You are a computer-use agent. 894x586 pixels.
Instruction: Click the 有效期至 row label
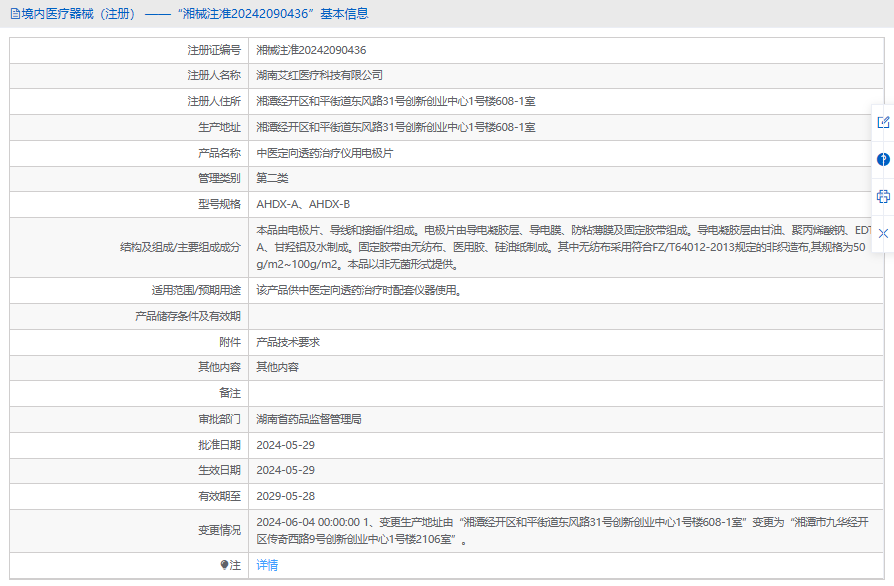pos(219,496)
